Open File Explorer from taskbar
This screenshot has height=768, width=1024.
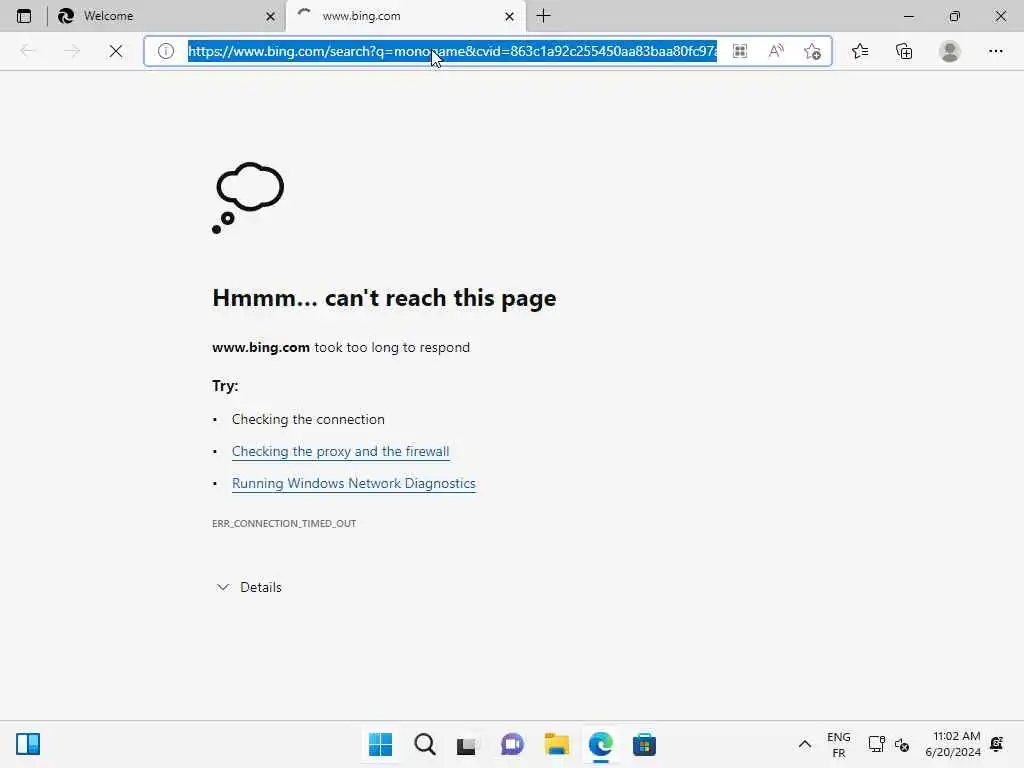pos(556,744)
